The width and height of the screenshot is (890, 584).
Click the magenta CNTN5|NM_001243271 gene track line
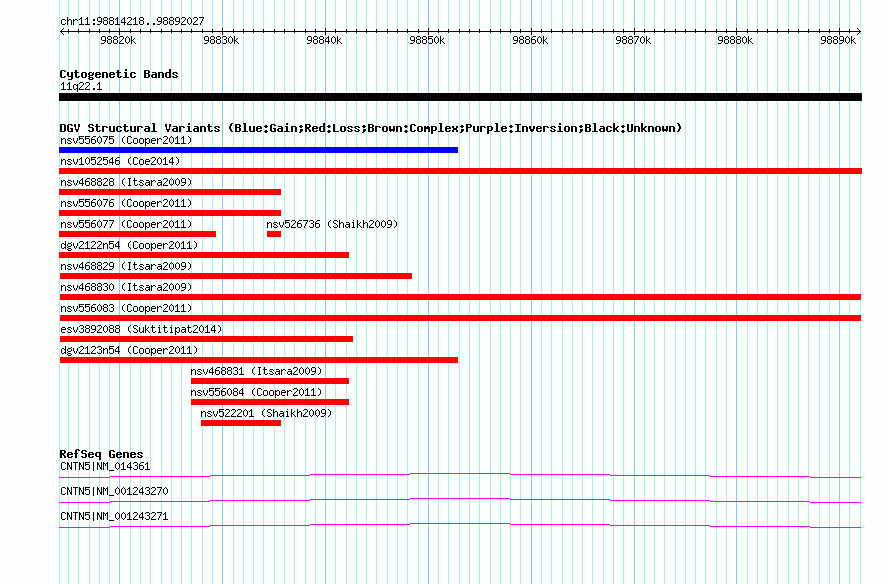(460, 526)
